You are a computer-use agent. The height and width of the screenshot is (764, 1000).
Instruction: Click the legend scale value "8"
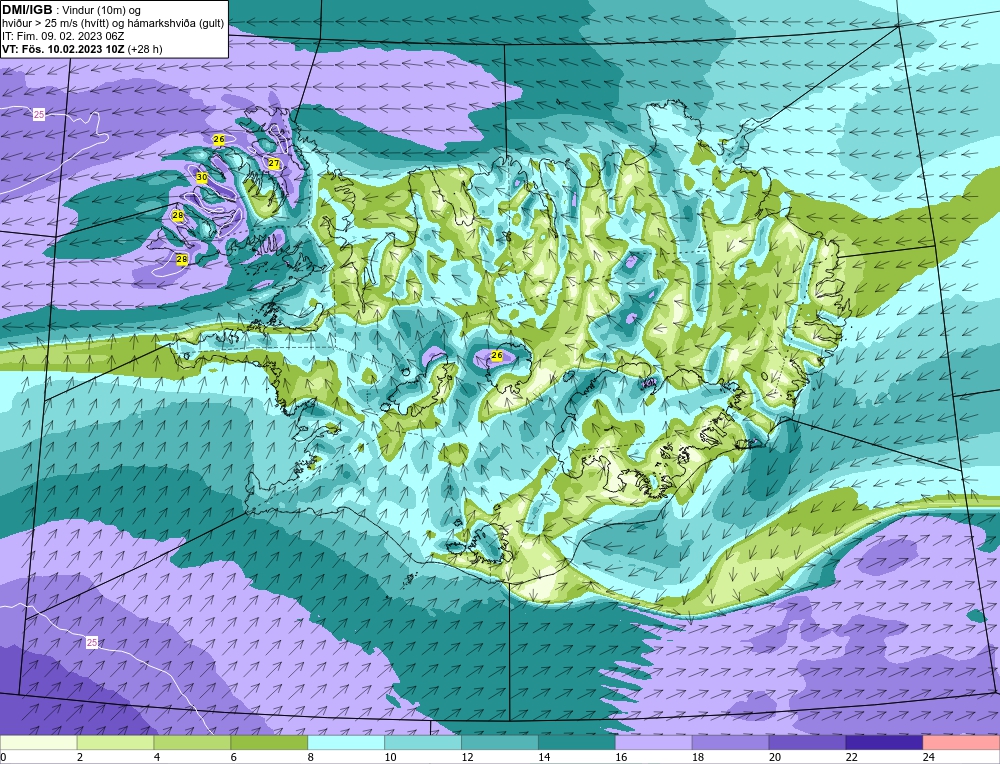coord(311,757)
